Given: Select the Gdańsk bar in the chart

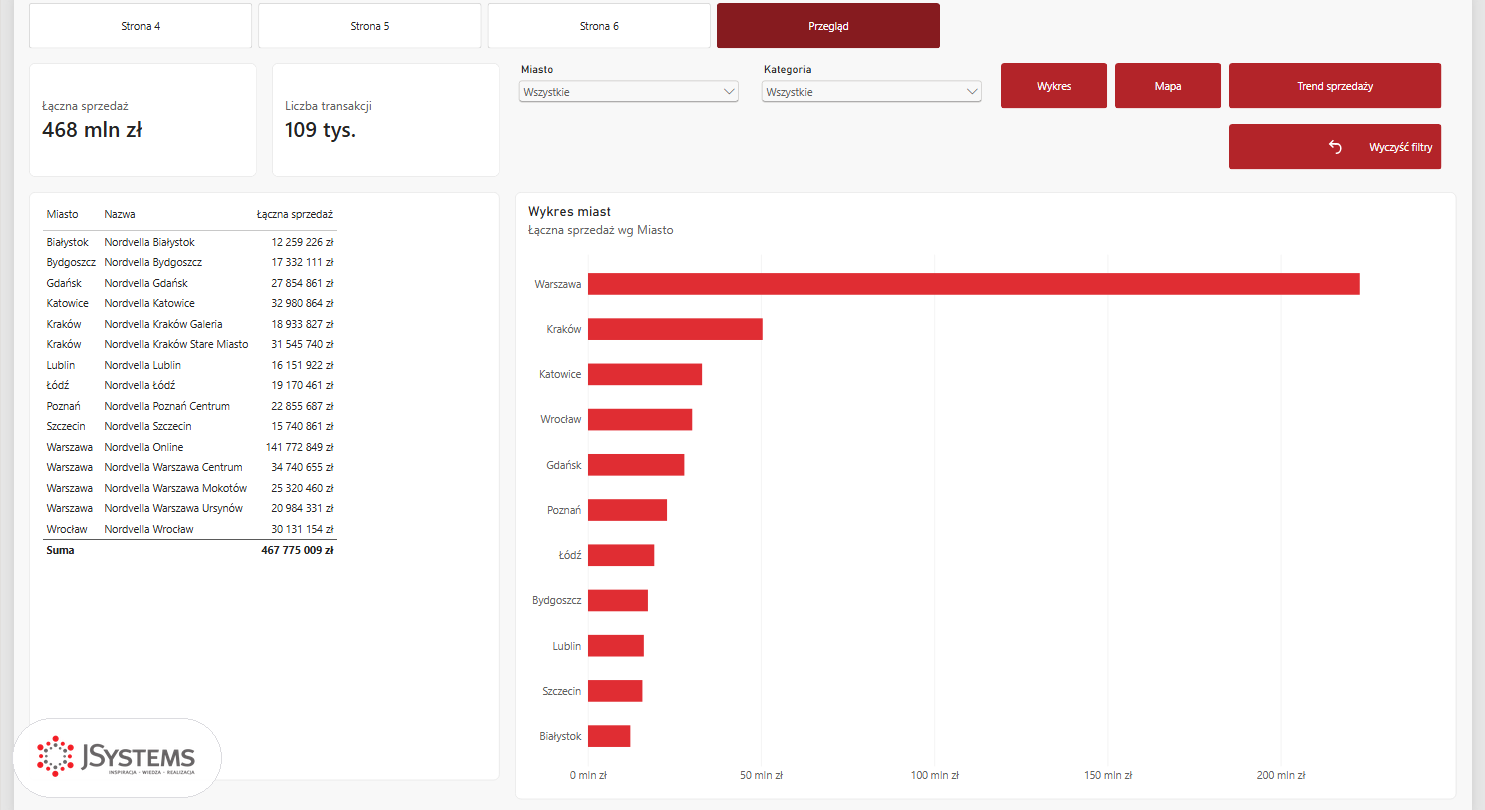Looking at the screenshot, I should [x=636, y=465].
